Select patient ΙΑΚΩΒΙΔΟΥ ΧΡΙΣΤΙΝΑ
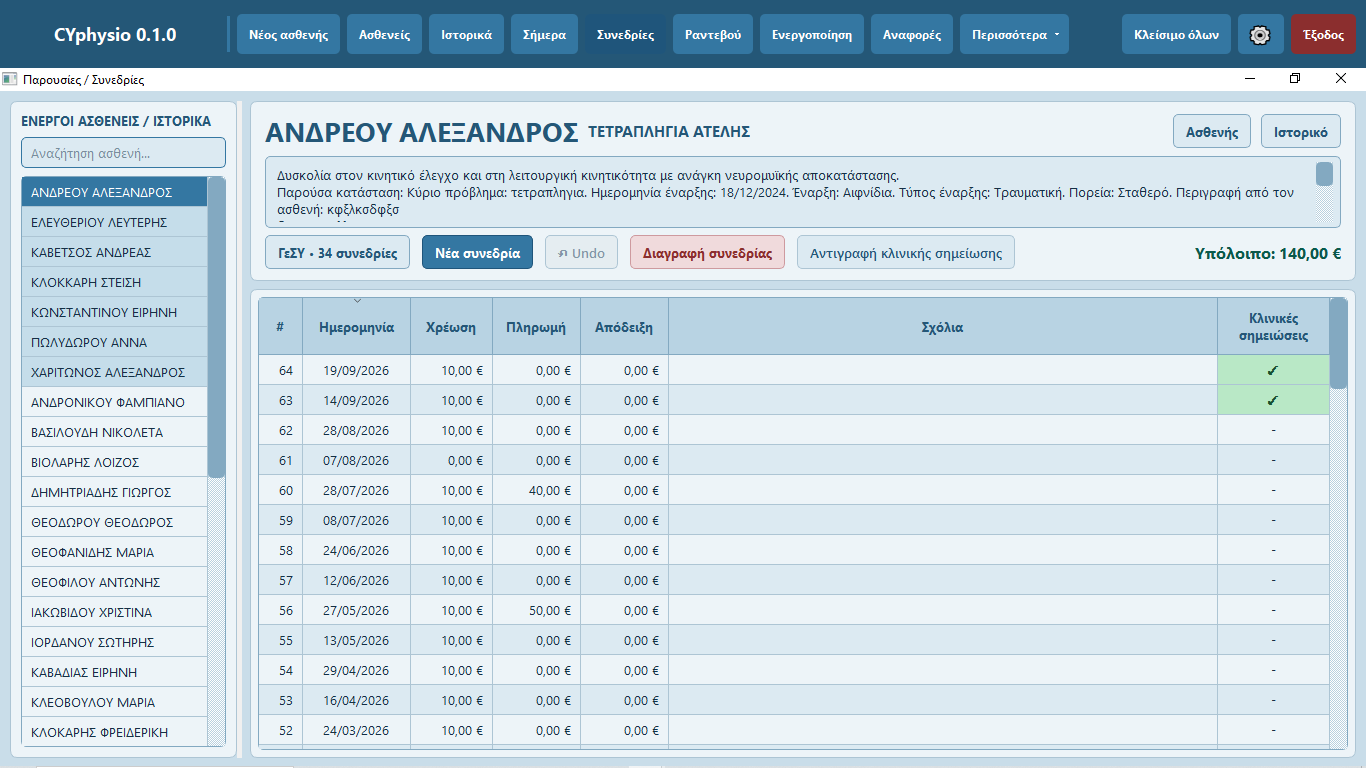Viewport: 1366px width, 768px height. pyautogui.click(x=114, y=612)
